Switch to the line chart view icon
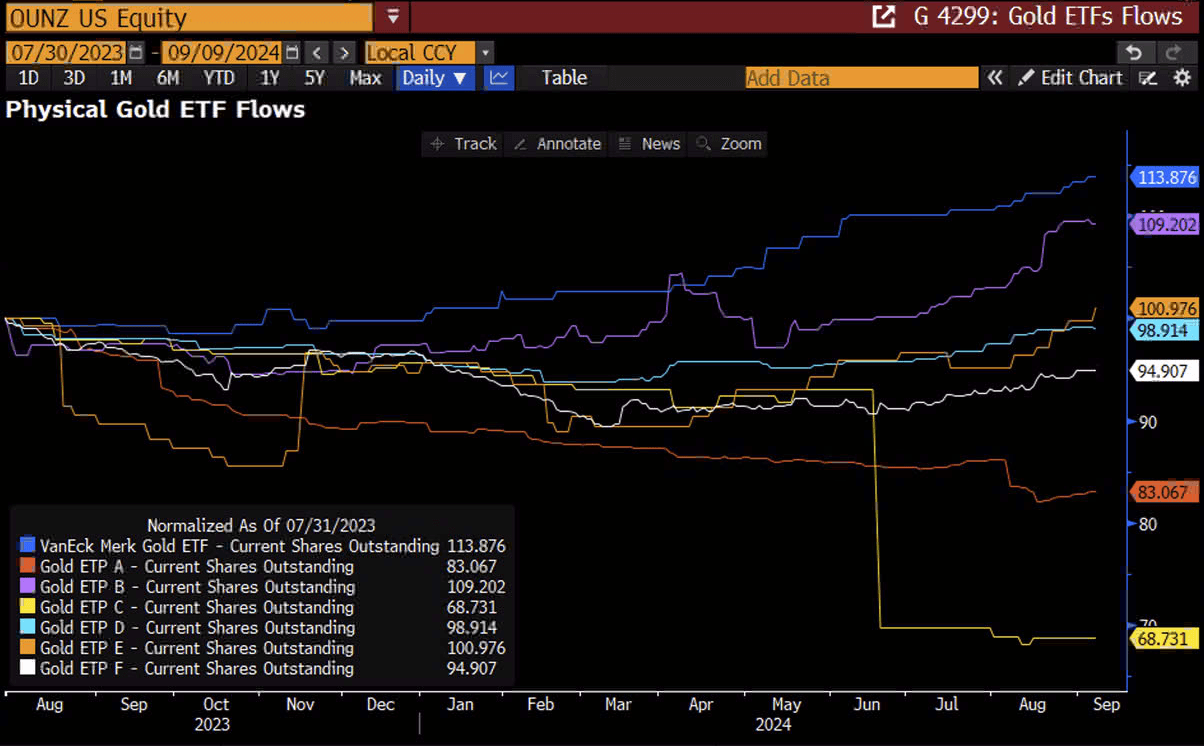1204x746 pixels. click(499, 78)
